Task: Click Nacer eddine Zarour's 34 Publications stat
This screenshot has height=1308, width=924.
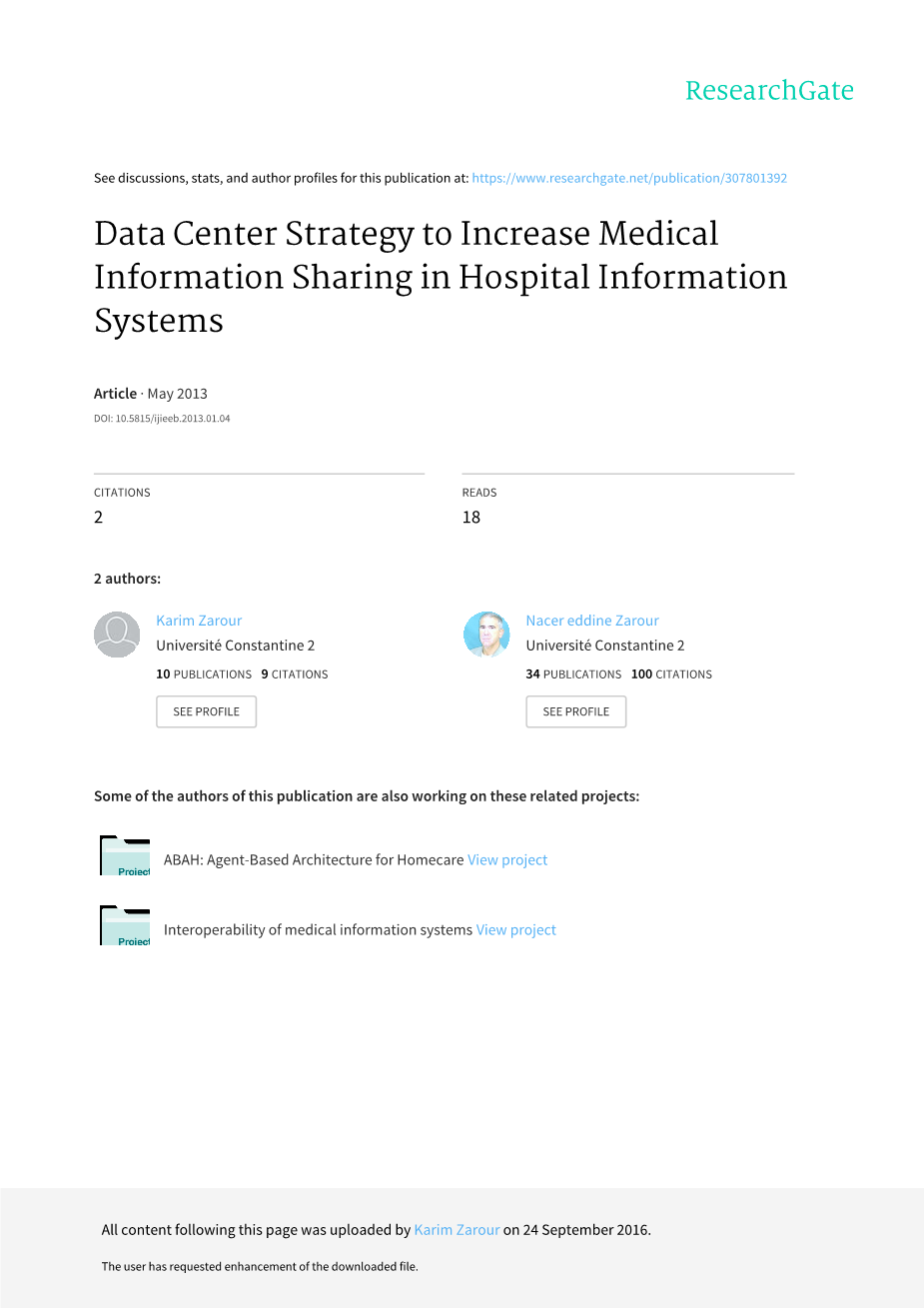Action: coord(573,674)
